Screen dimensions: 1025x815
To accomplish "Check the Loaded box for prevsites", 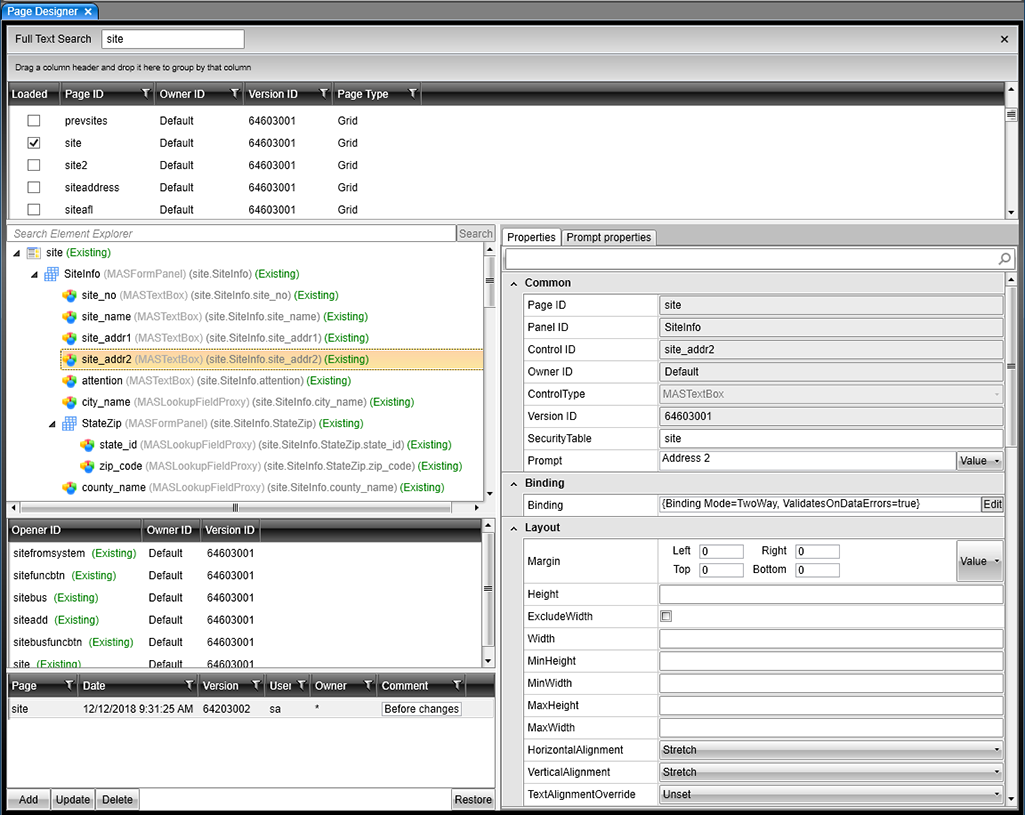I will (34, 121).
